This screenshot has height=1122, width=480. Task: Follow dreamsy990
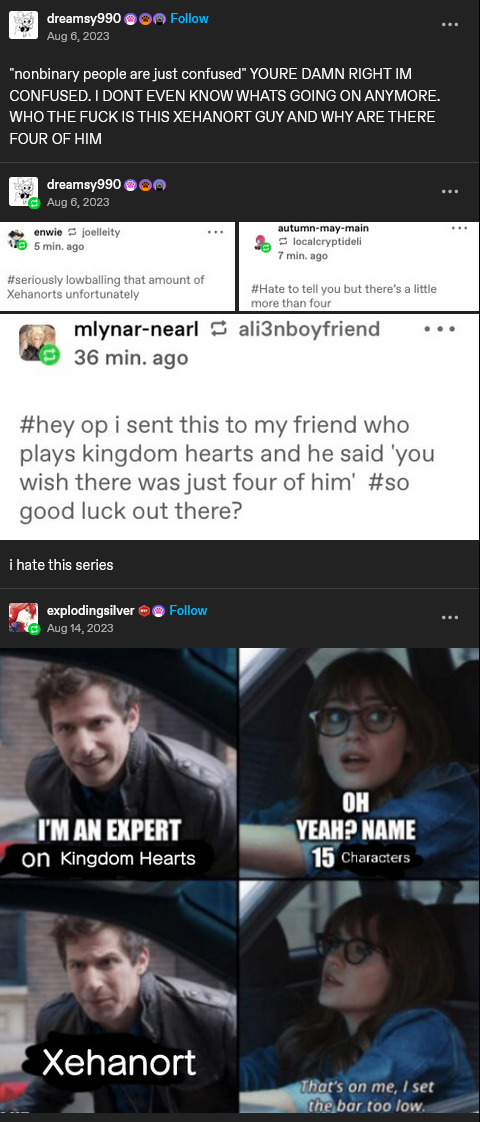point(190,19)
